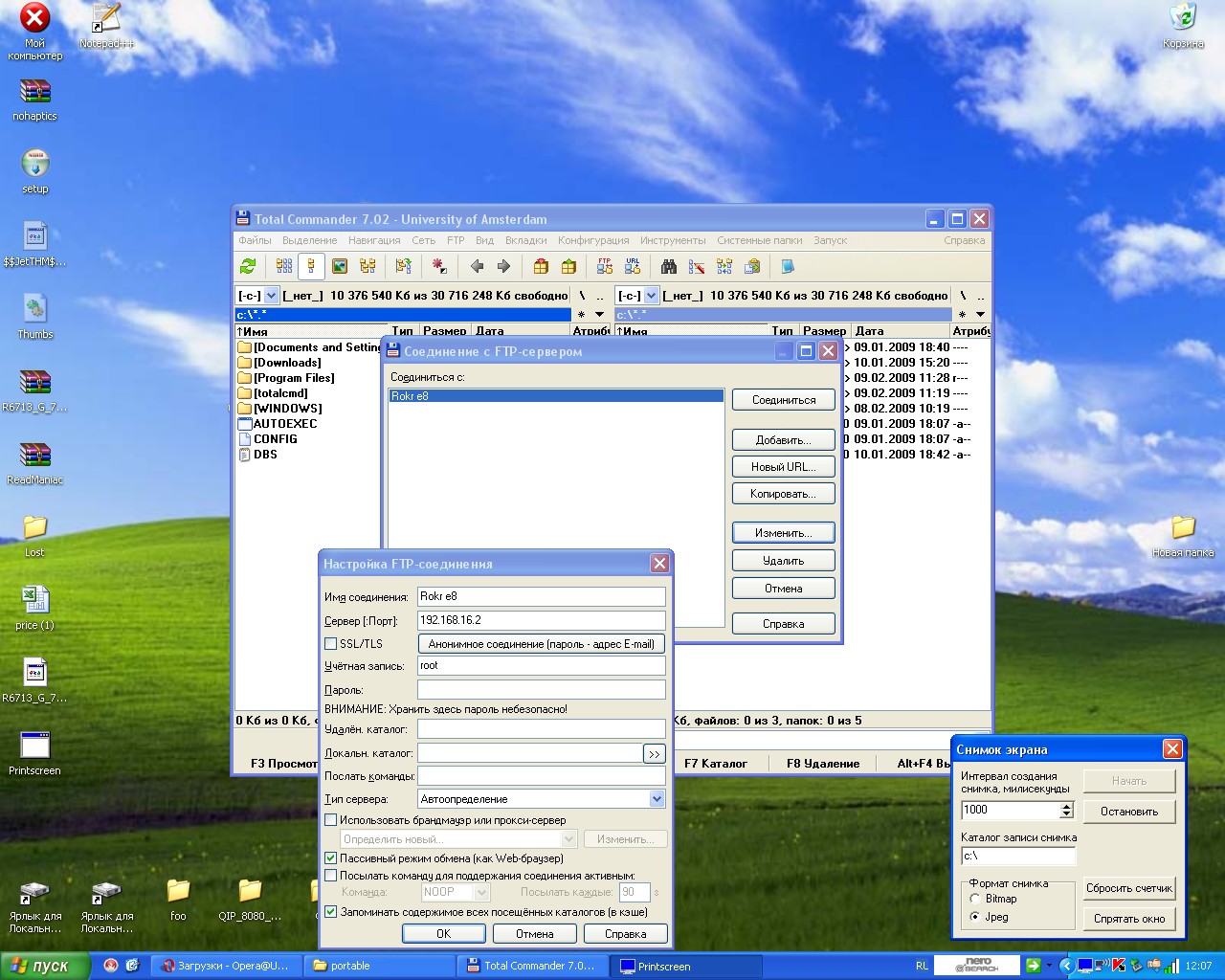The height and width of the screenshot is (980, 1225).
Task: Select the Jpeg format radio button
Action: point(975,917)
